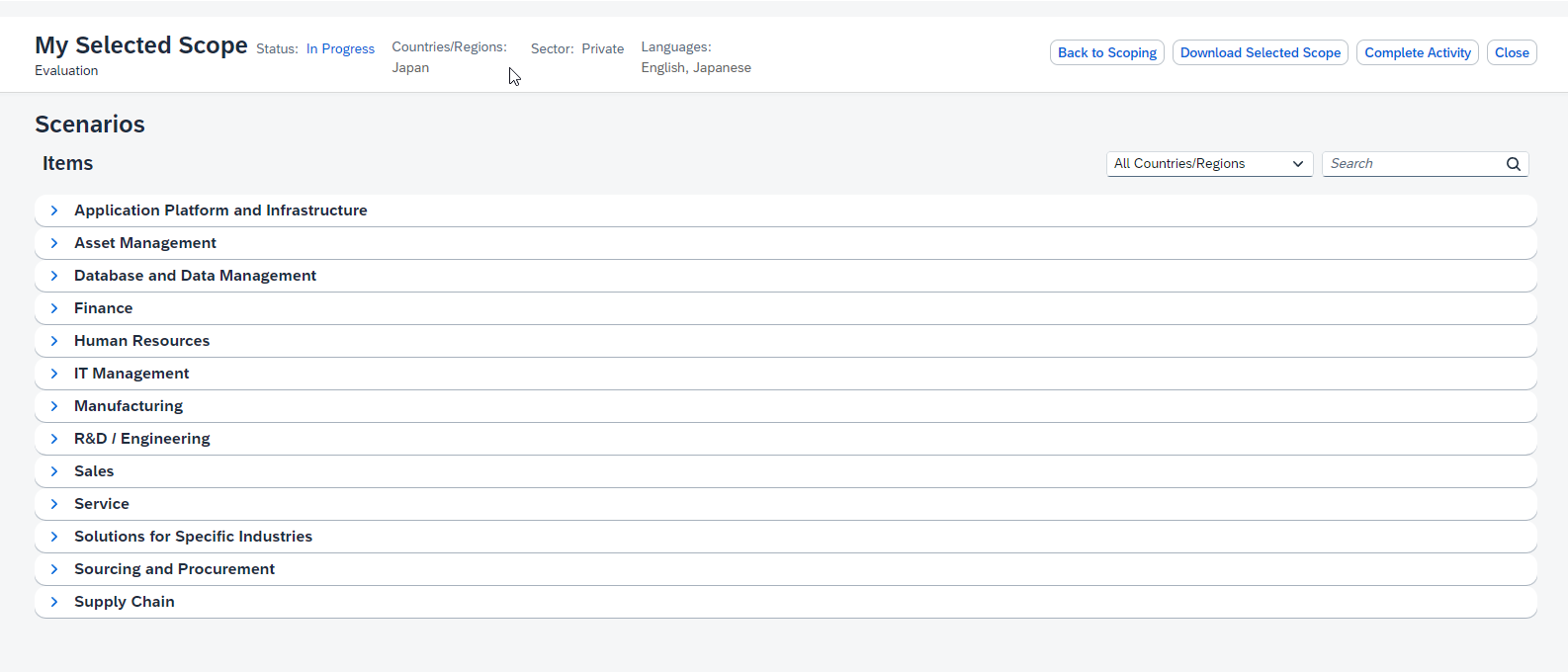The image size is (1568, 672).
Task: Click the Close button
Action: coord(1512,52)
